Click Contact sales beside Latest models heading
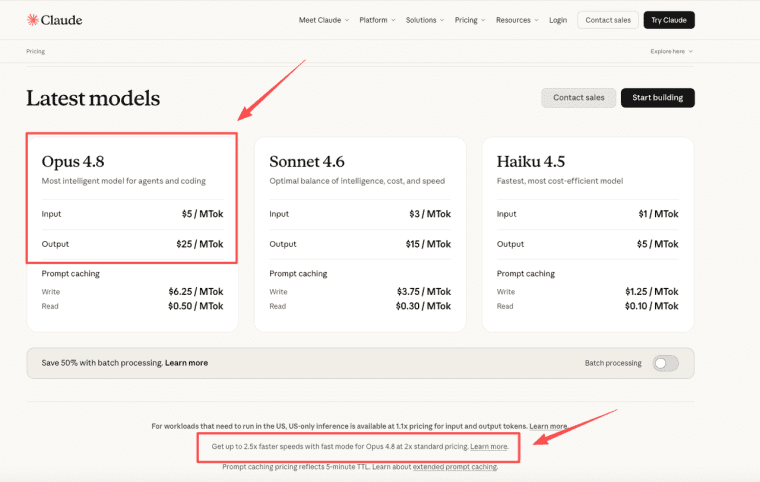The image size is (760, 482). click(579, 97)
